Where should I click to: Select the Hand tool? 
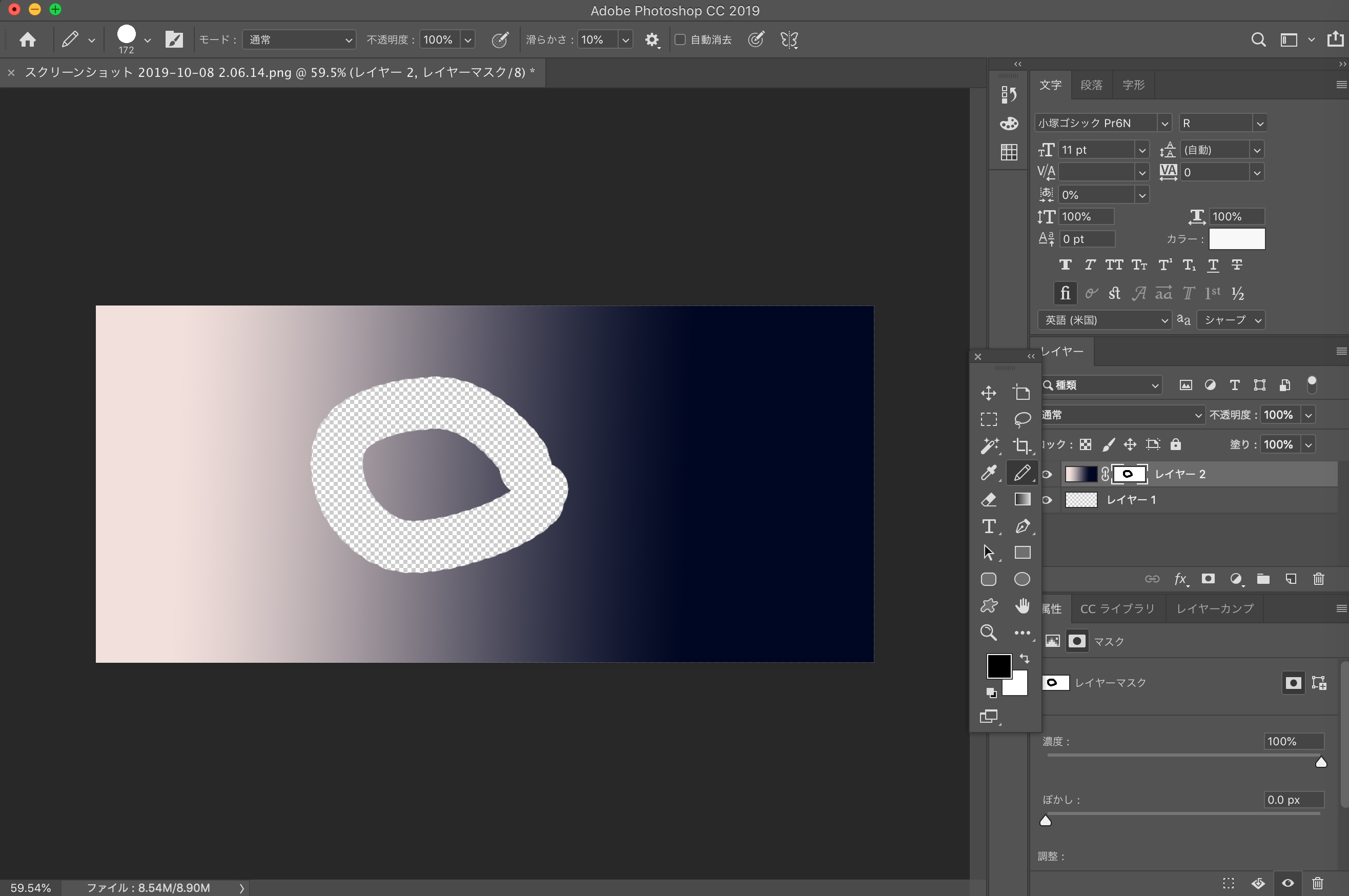tap(1021, 606)
